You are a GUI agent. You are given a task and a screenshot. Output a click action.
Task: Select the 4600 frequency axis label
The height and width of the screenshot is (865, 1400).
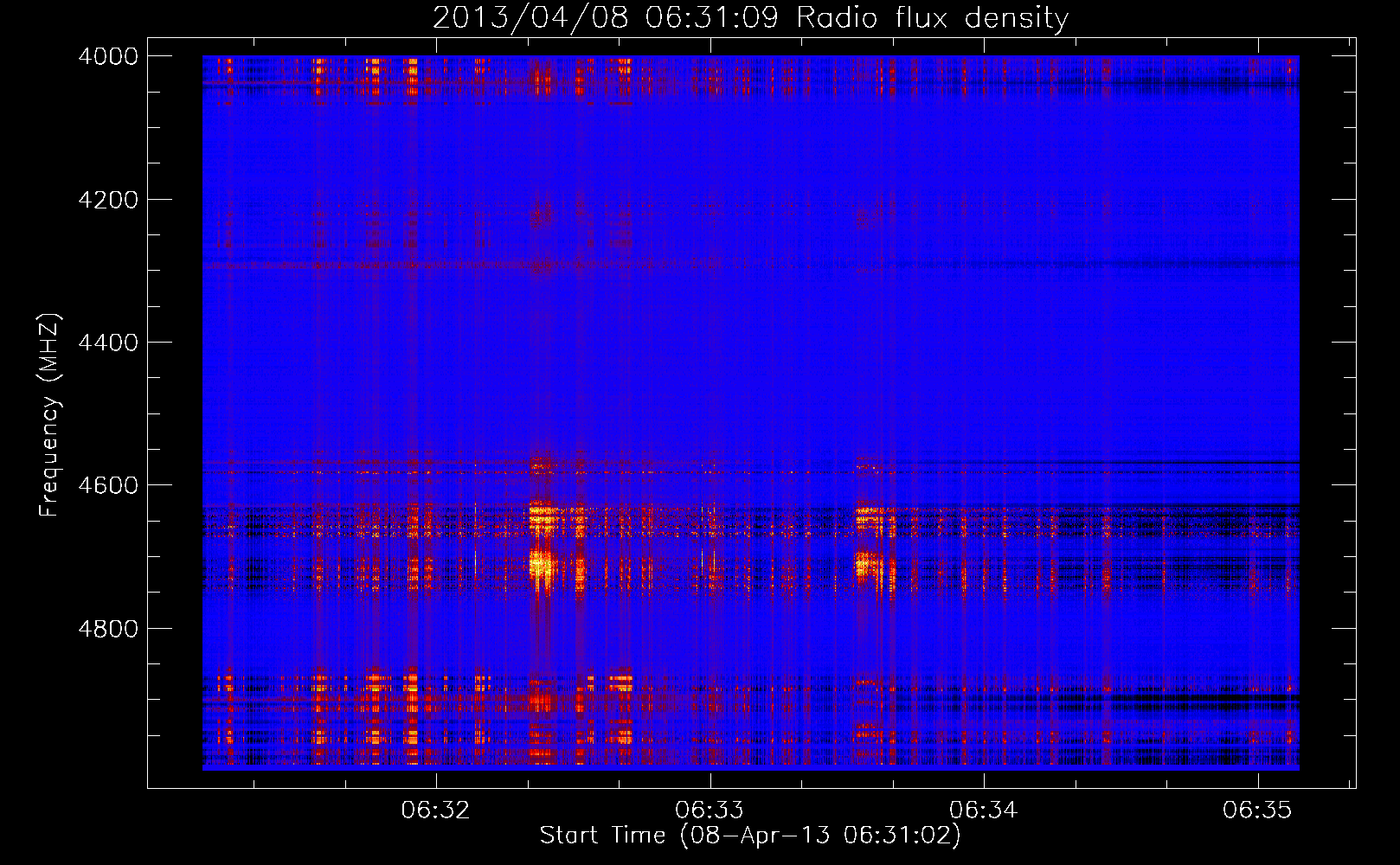[x=107, y=485]
